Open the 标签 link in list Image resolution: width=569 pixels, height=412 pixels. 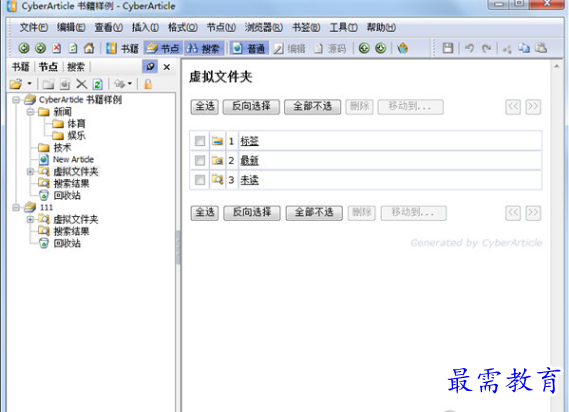(x=249, y=141)
